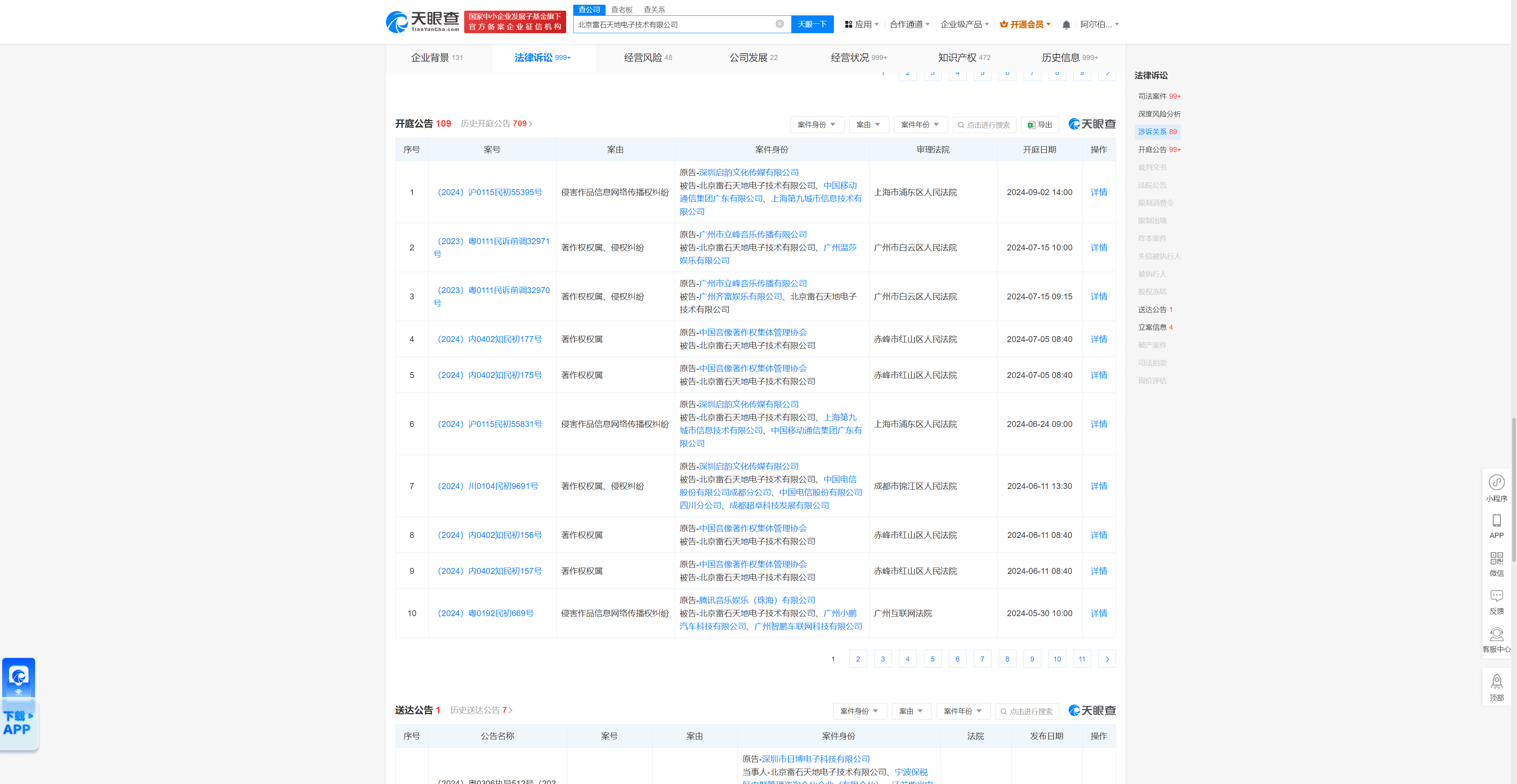Viewport: 1517px width, 784px height.
Task: Show the 微信 QR code icon
Action: click(1496, 564)
